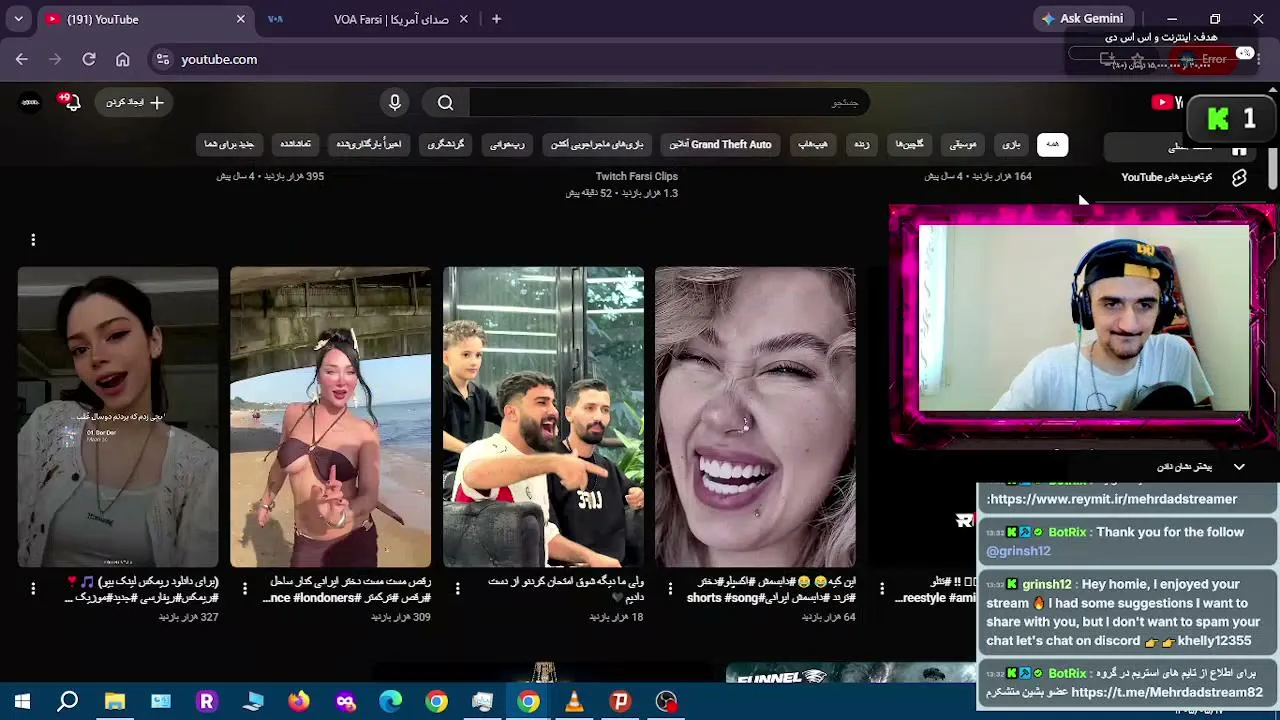Click the 327 هزار بازدید view count
Screen dimensions: 1280x720
(x=188, y=617)
